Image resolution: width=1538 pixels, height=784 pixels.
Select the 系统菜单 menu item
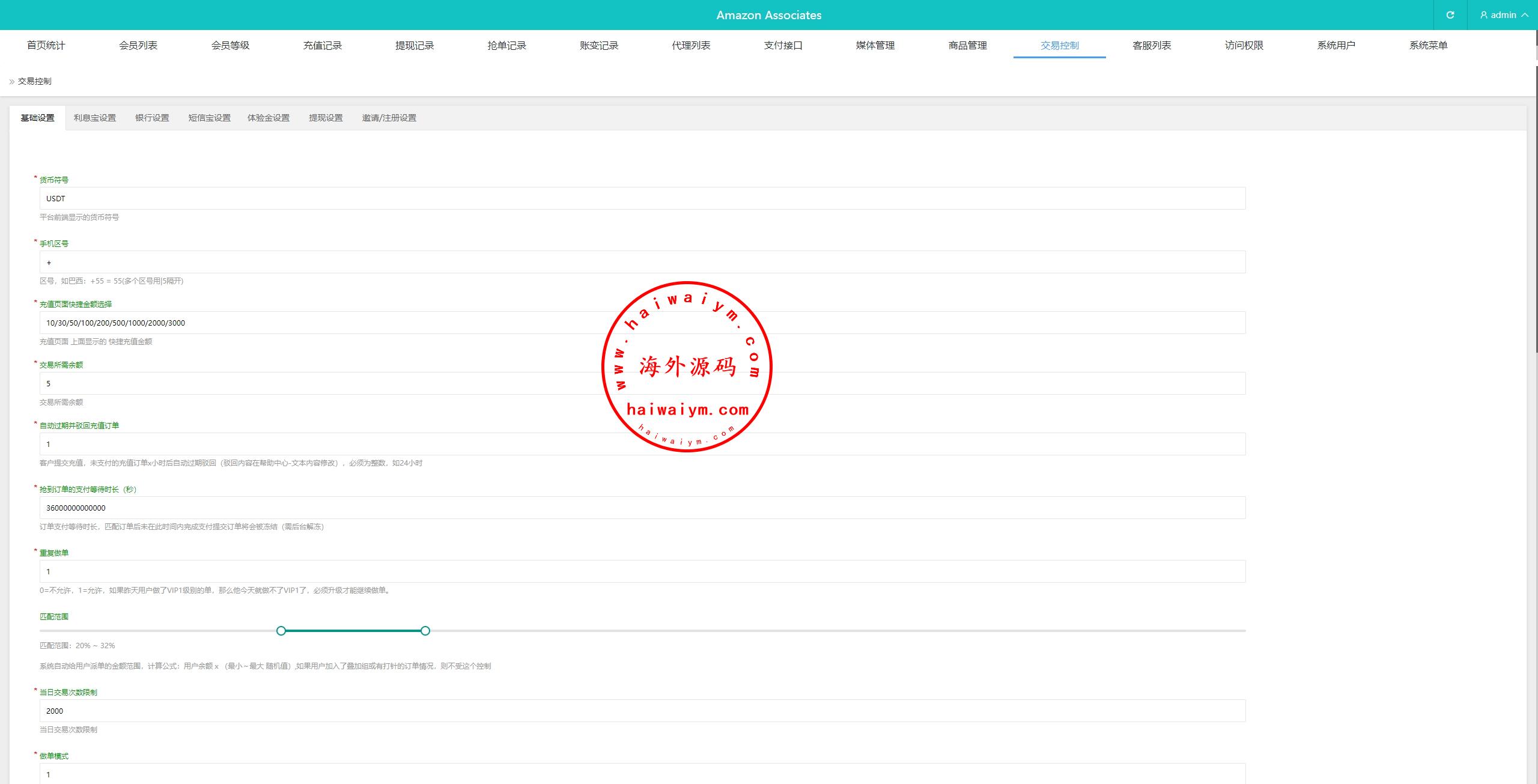coord(1428,45)
